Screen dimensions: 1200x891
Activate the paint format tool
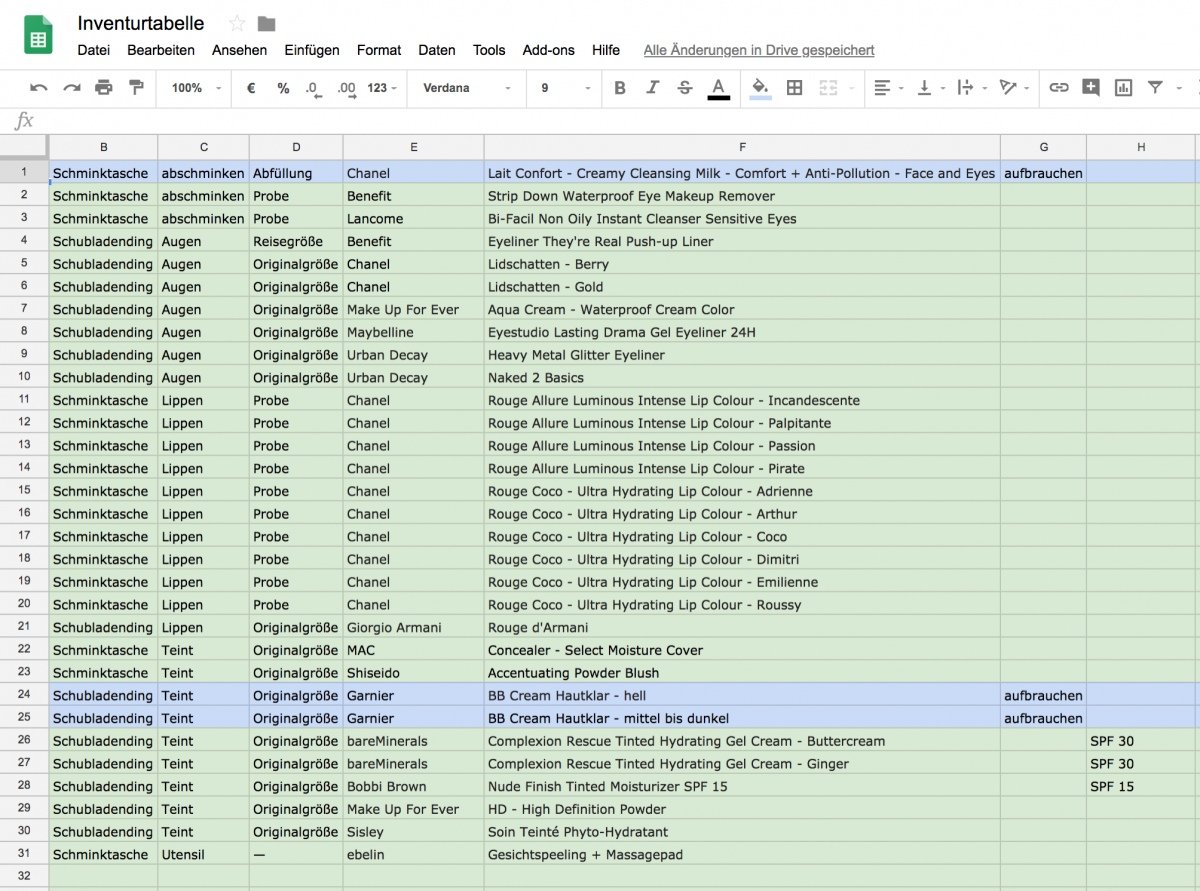point(136,88)
